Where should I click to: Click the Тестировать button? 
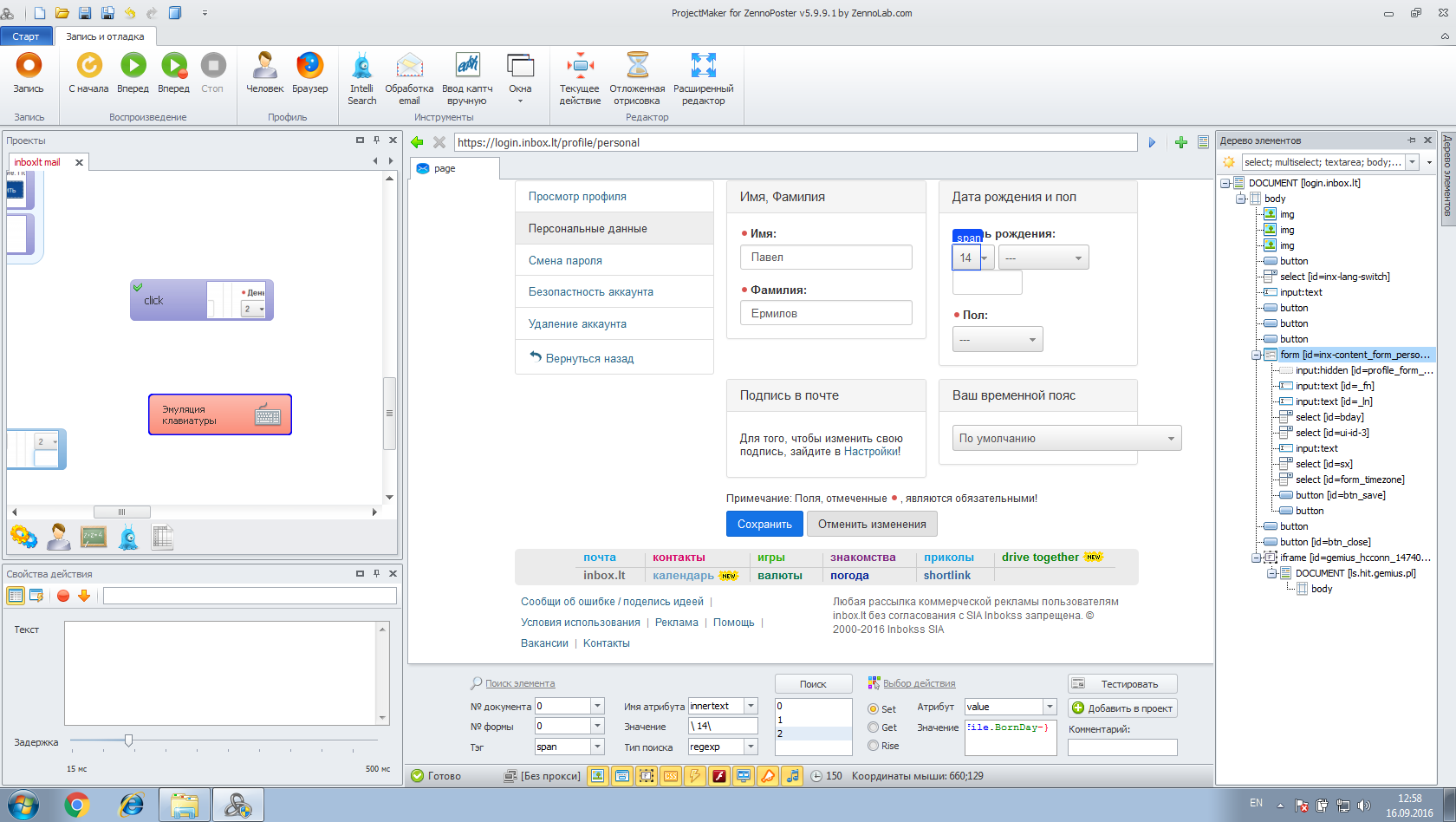(x=1122, y=684)
